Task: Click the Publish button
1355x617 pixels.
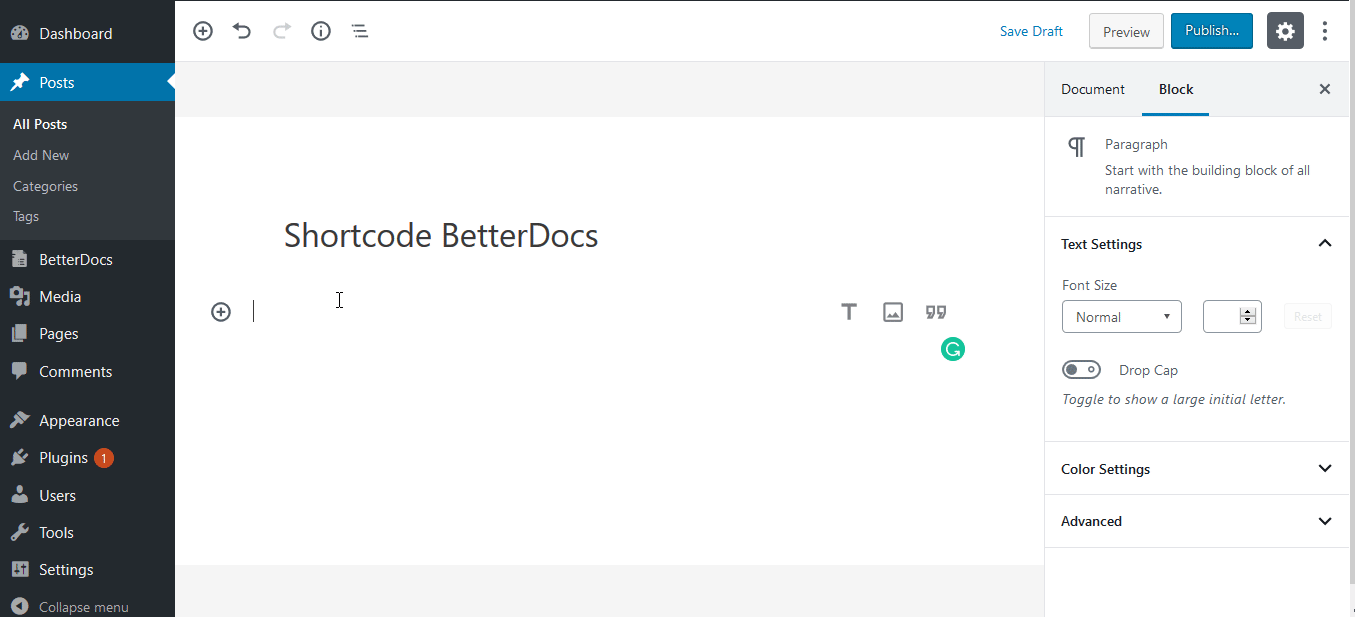Action: click(x=1212, y=31)
